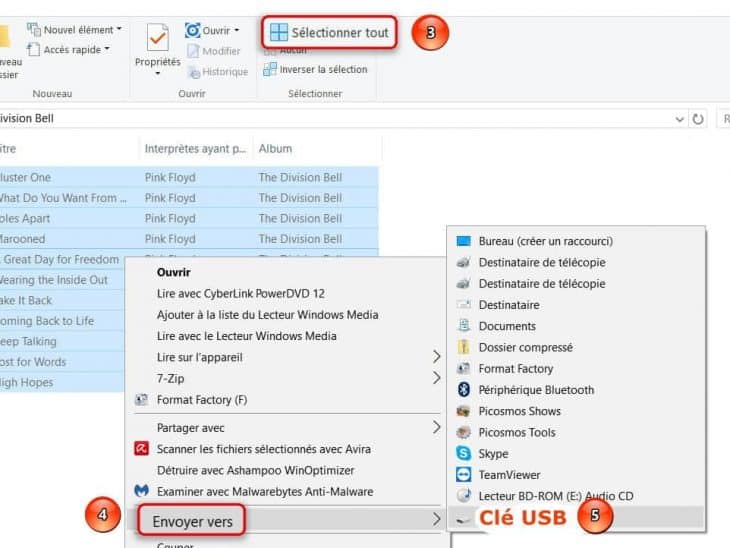Click the Ouvrir ribbon icon
This screenshot has height=548, width=730.
pos(193,31)
